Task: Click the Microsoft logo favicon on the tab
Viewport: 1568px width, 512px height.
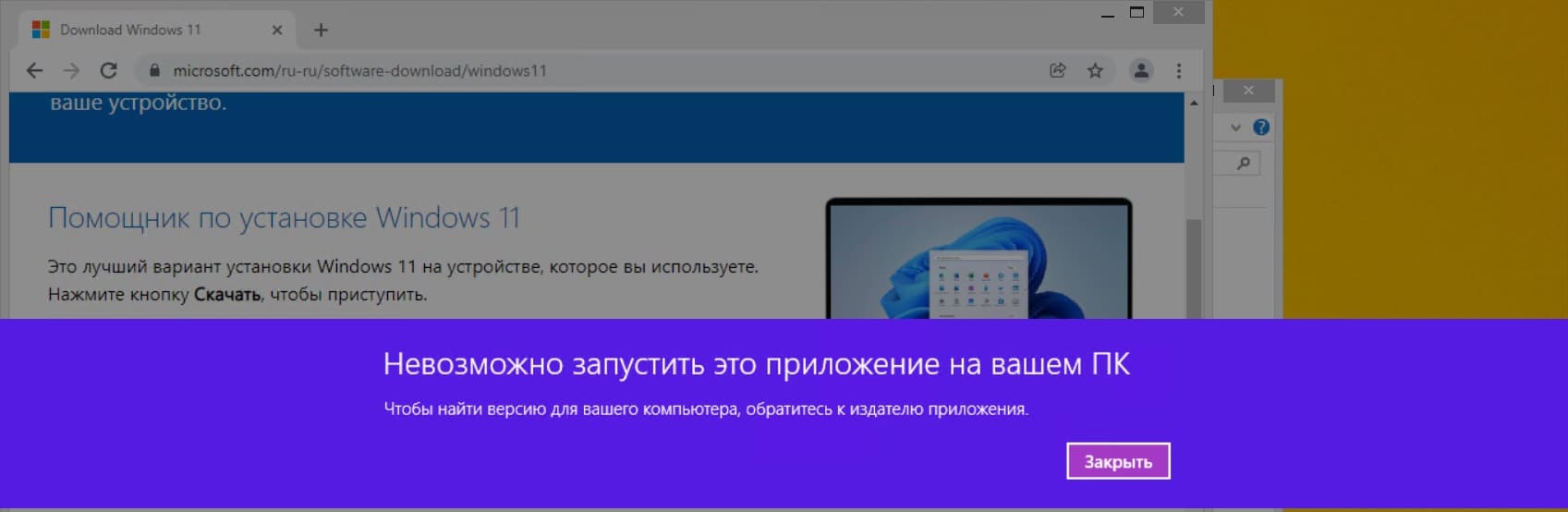Action: click(x=41, y=30)
